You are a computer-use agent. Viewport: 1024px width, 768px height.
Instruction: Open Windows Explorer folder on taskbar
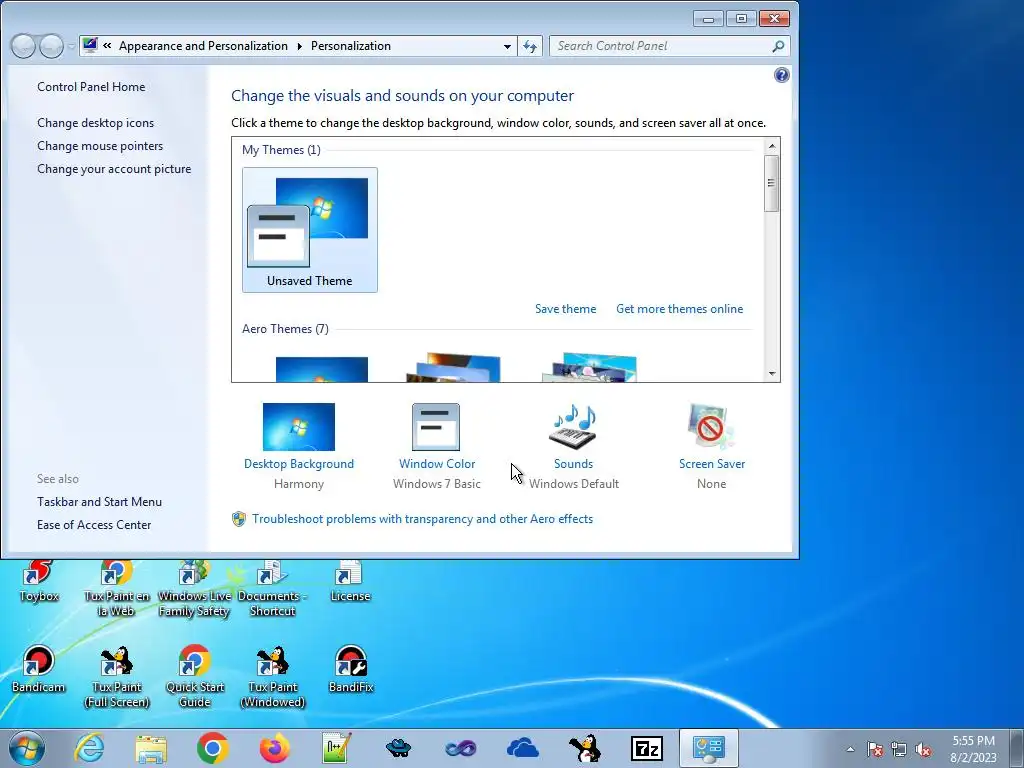[151, 748]
